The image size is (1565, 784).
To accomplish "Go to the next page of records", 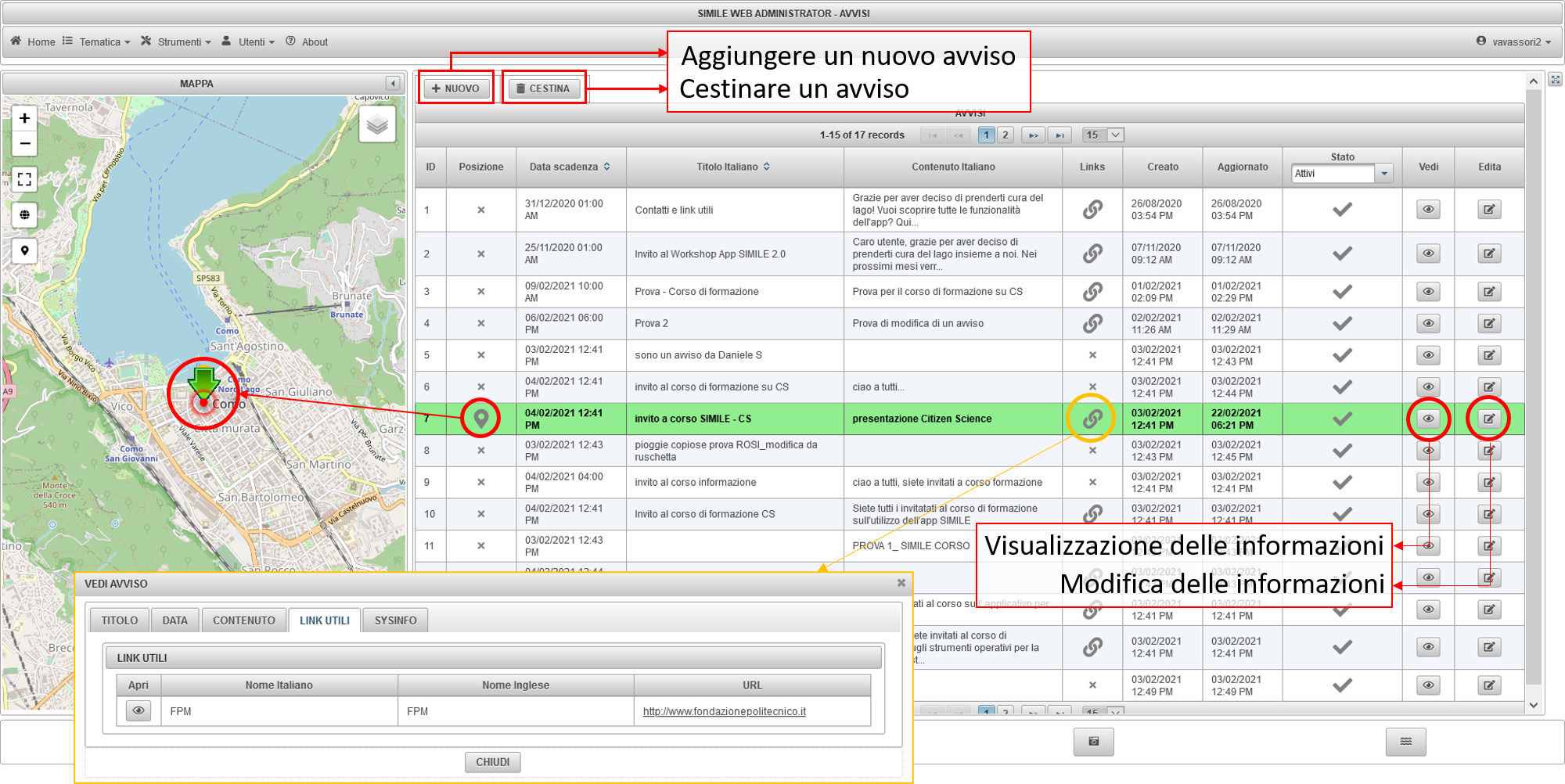I will point(1034,135).
